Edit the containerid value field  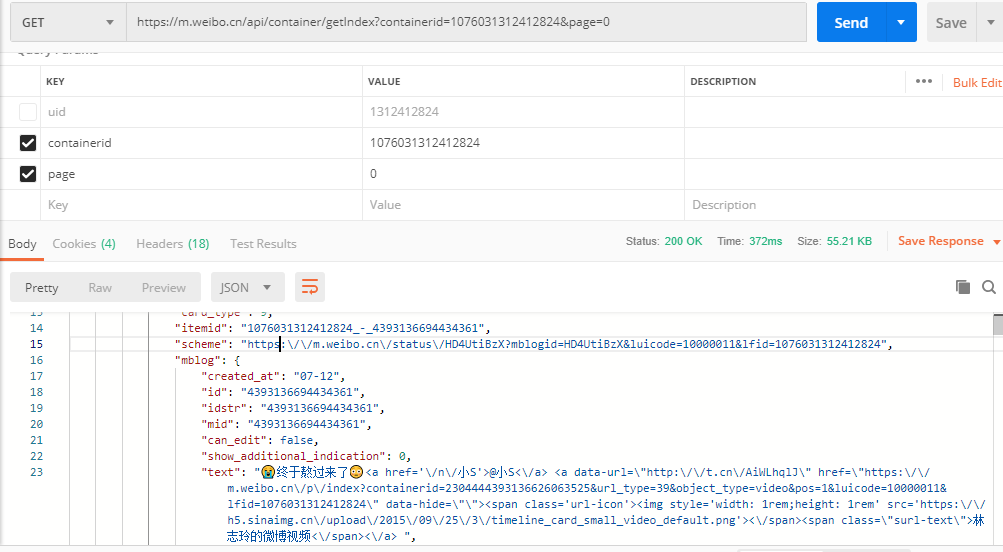pyautogui.click(x=523, y=143)
